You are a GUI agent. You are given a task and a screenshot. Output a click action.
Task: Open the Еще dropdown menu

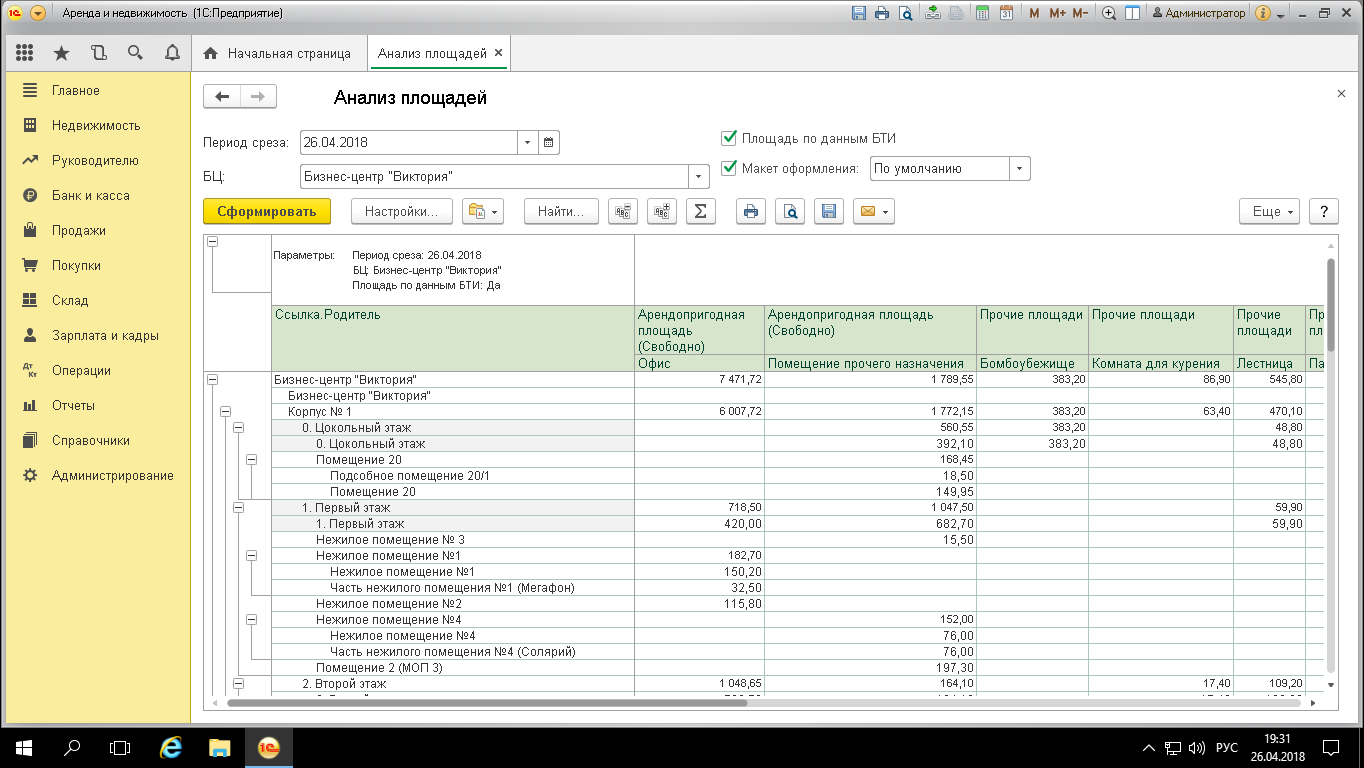[1271, 211]
